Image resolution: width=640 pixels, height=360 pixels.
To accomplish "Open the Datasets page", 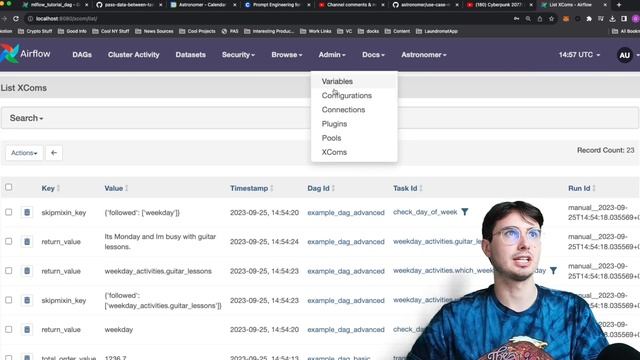I will tap(191, 55).
